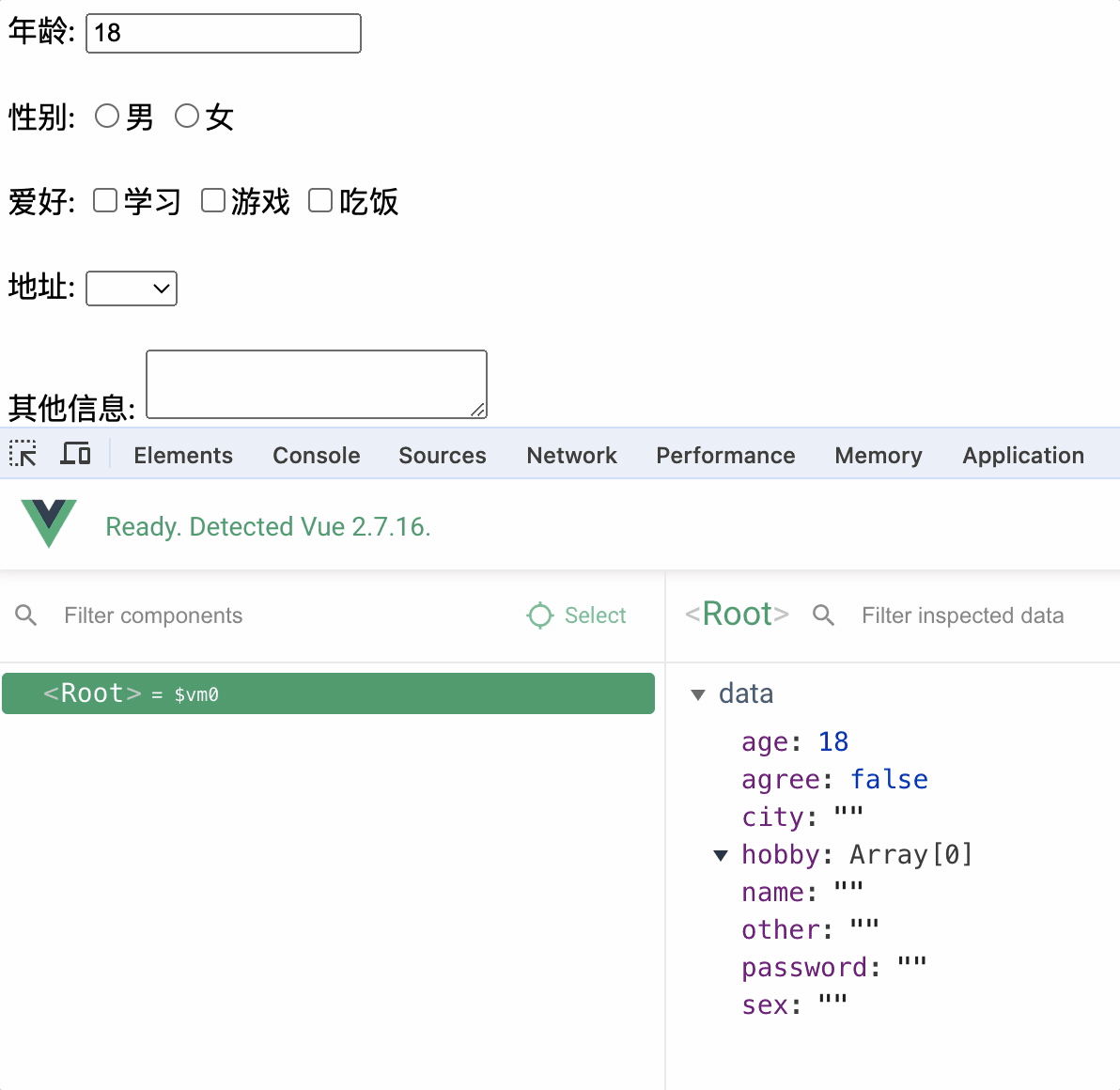Click the Detected Vue 2.7.16 message
The height and width of the screenshot is (1090, 1120).
268,526
